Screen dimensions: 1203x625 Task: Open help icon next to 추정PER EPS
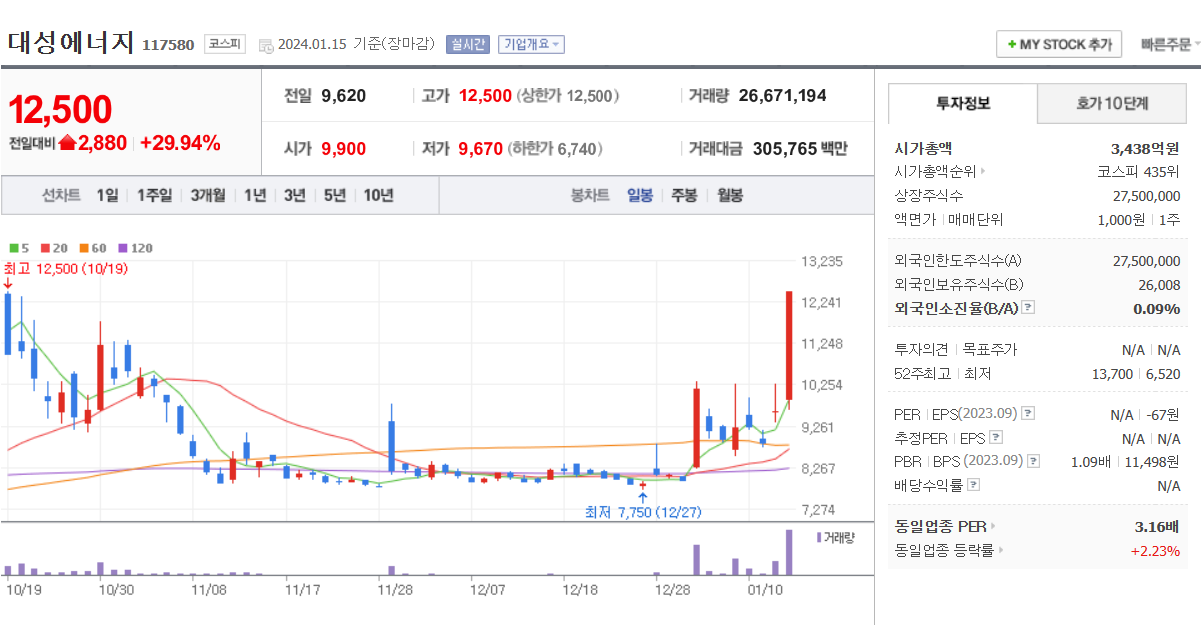995,438
